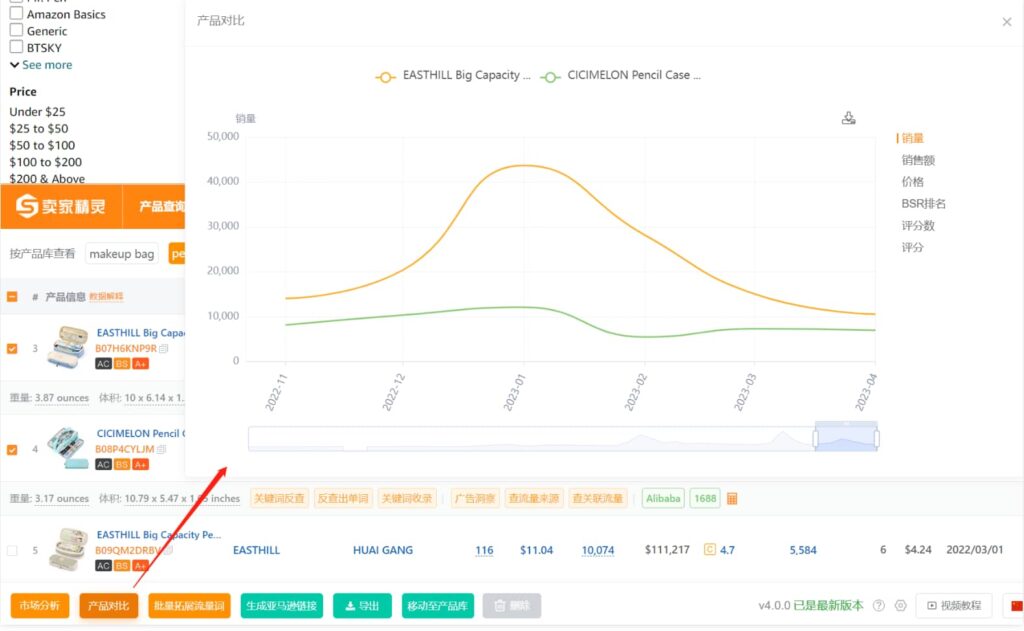Screen dimensions: 1024x631
Task: Click 市场分析 market analysis button
Action: coord(39,606)
